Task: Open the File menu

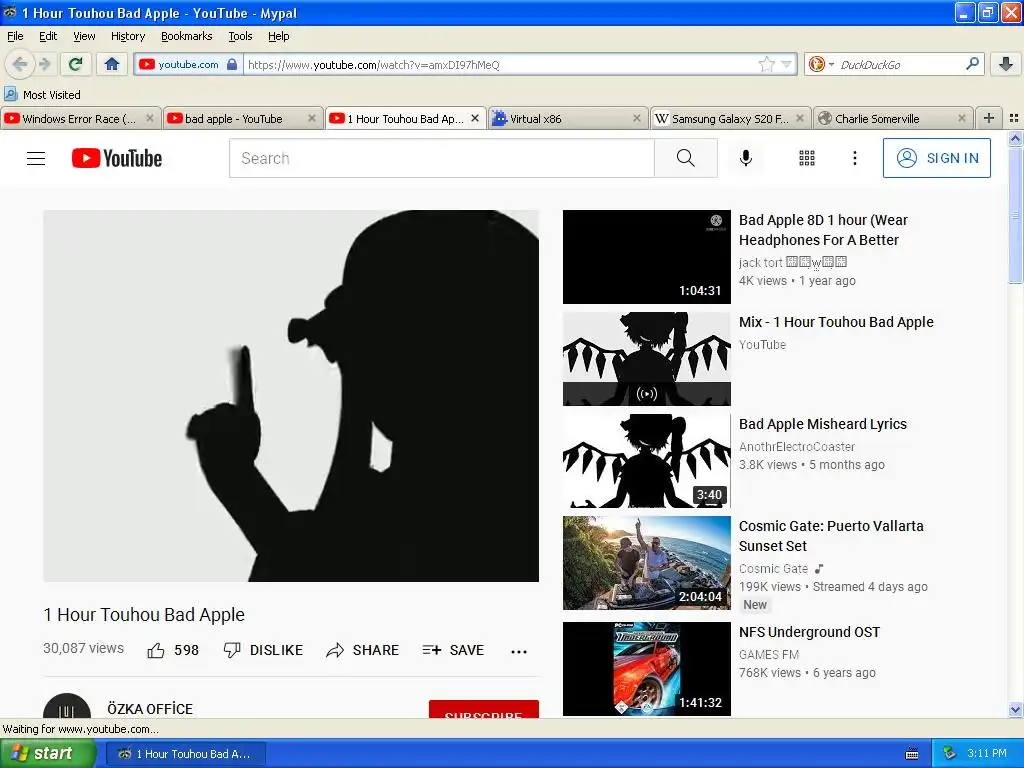Action: [15, 36]
